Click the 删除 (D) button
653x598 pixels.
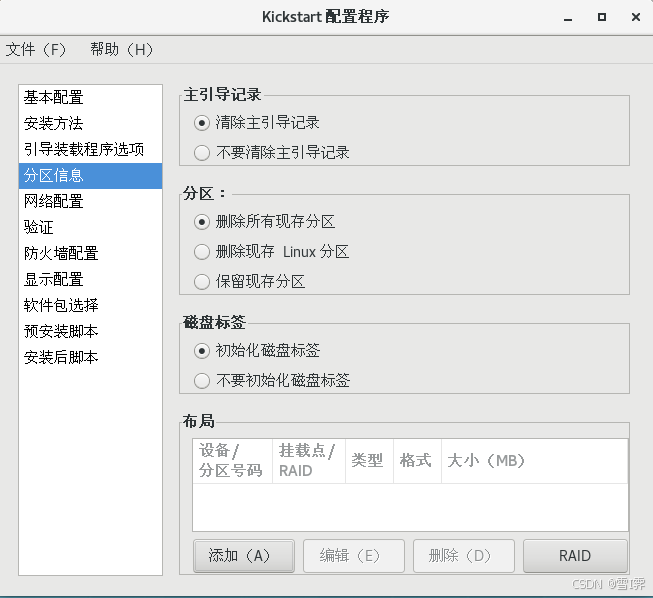(x=464, y=556)
